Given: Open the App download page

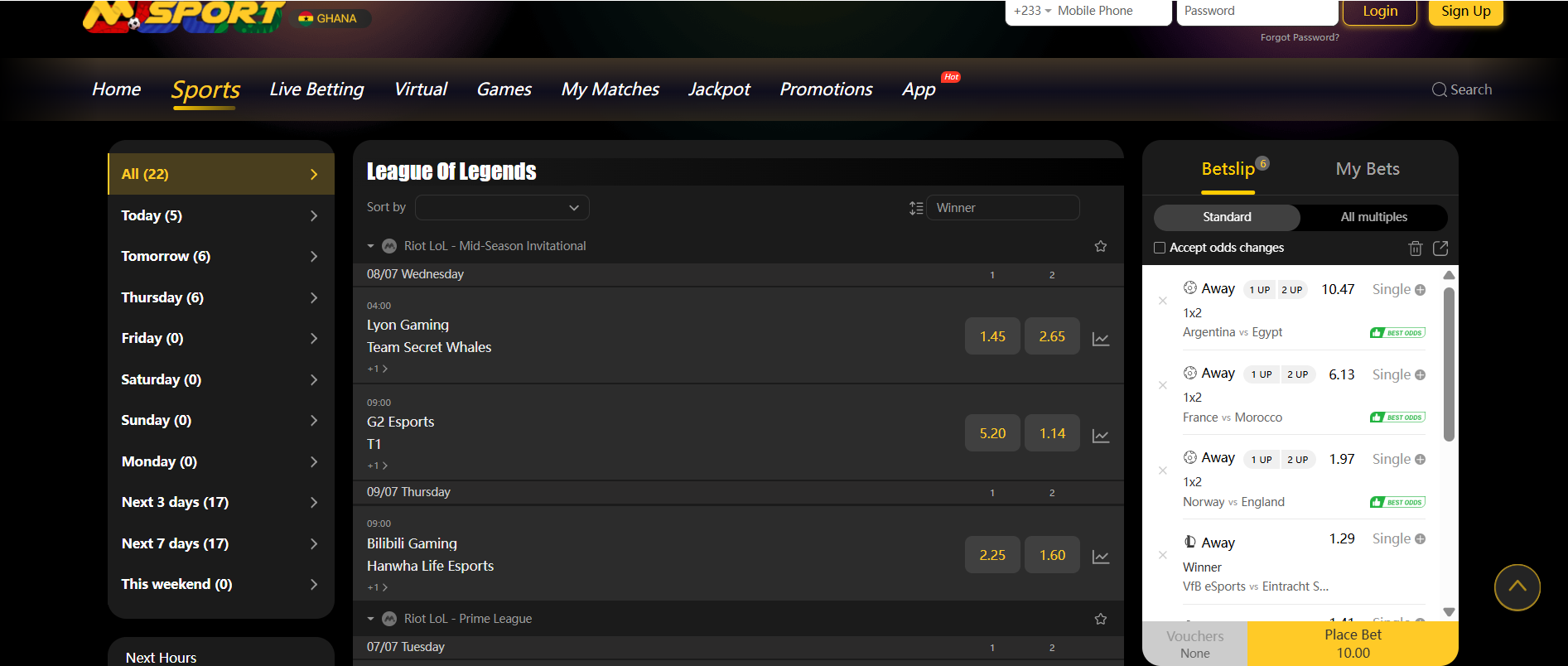Looking at the screenshot, I should (919, 89).
